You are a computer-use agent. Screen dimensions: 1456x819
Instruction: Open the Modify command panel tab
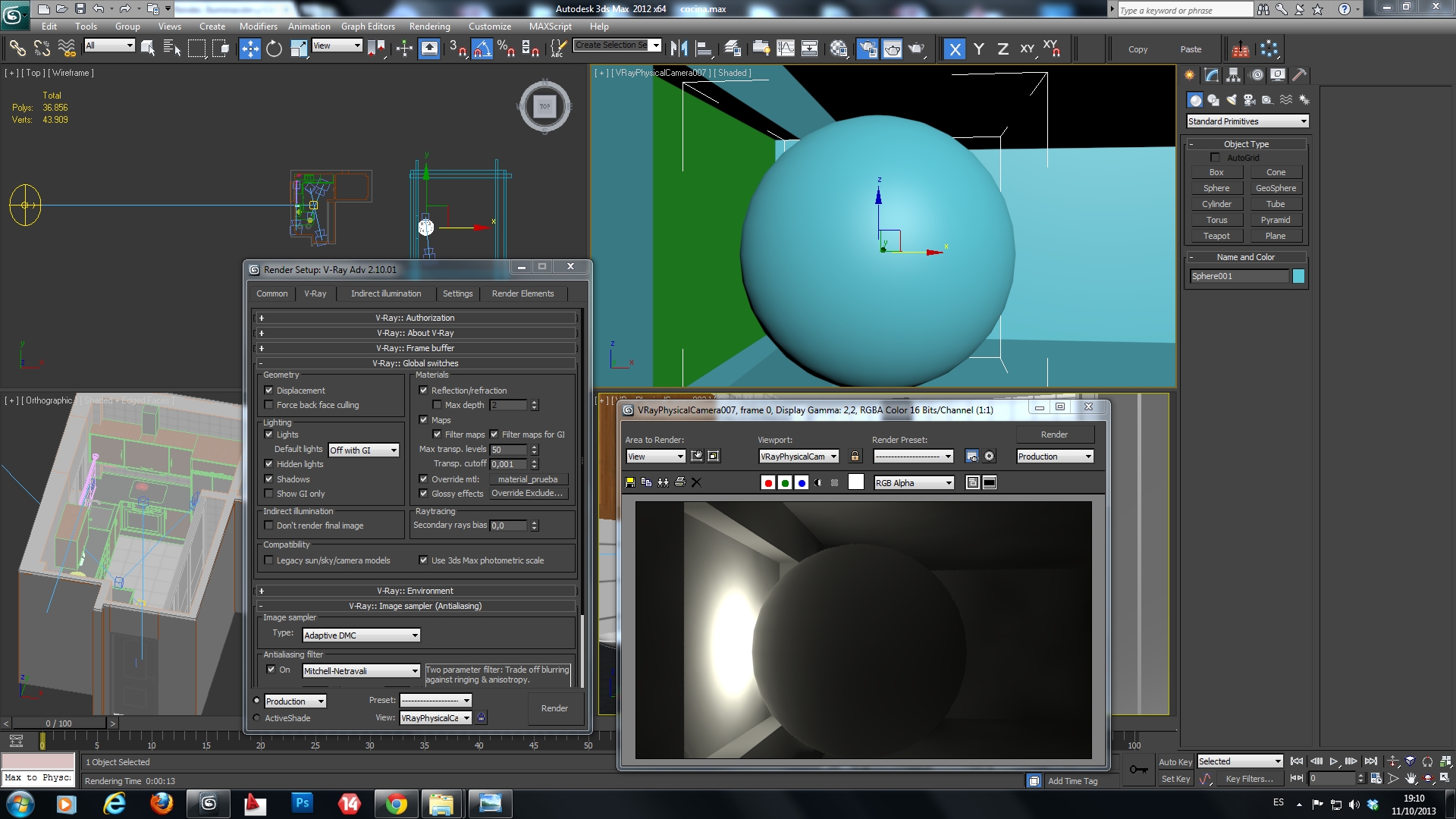tap(1211, 75)
